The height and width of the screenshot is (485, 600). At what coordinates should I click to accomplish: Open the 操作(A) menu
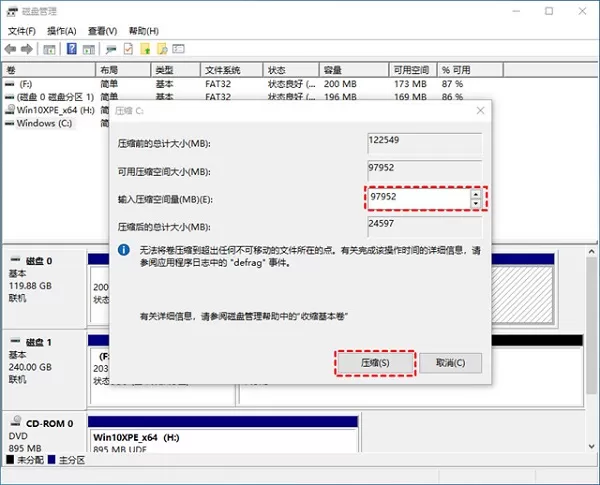[x=62, y=31]
